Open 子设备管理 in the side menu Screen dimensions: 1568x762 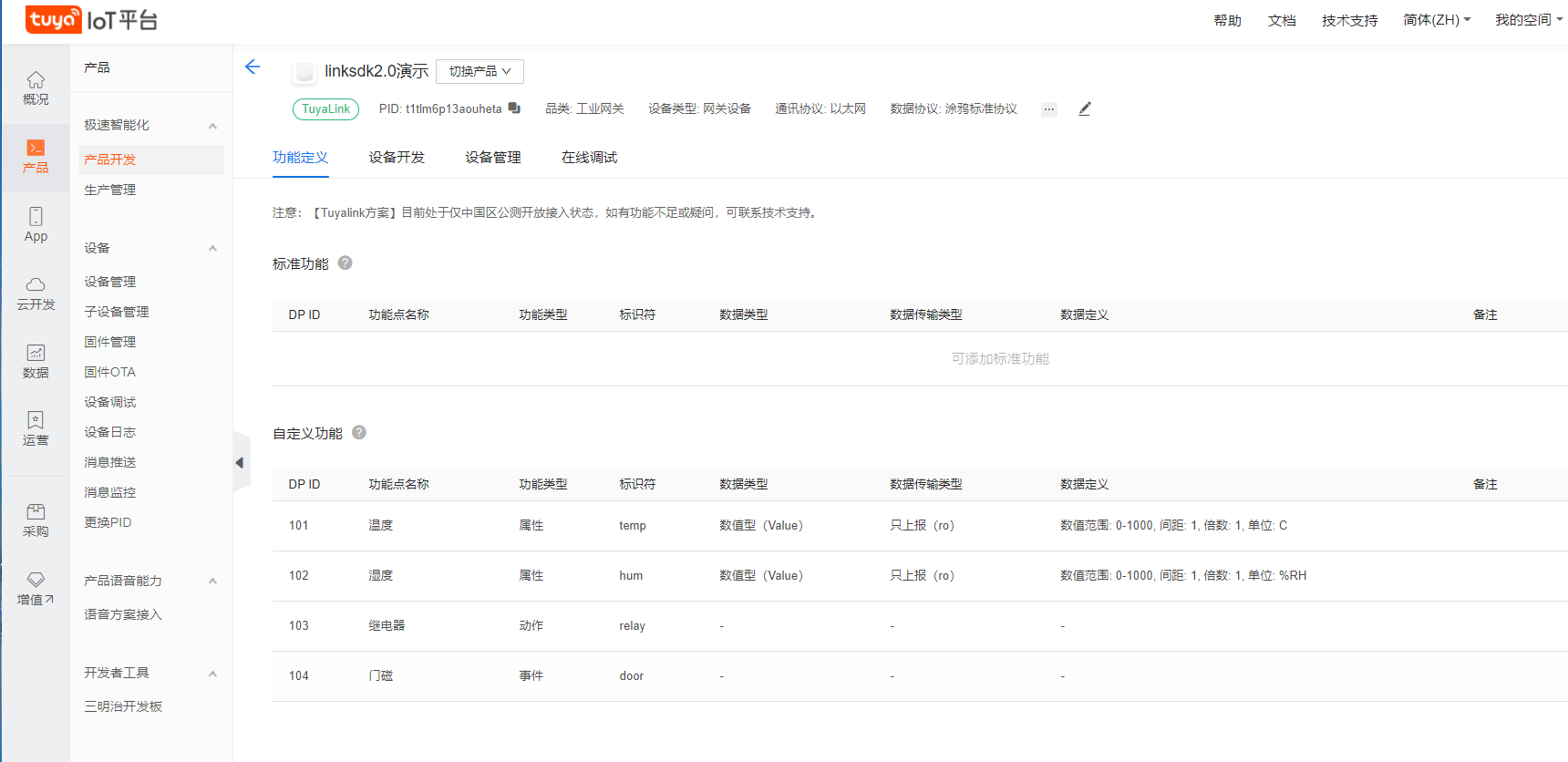coord(117,312)
